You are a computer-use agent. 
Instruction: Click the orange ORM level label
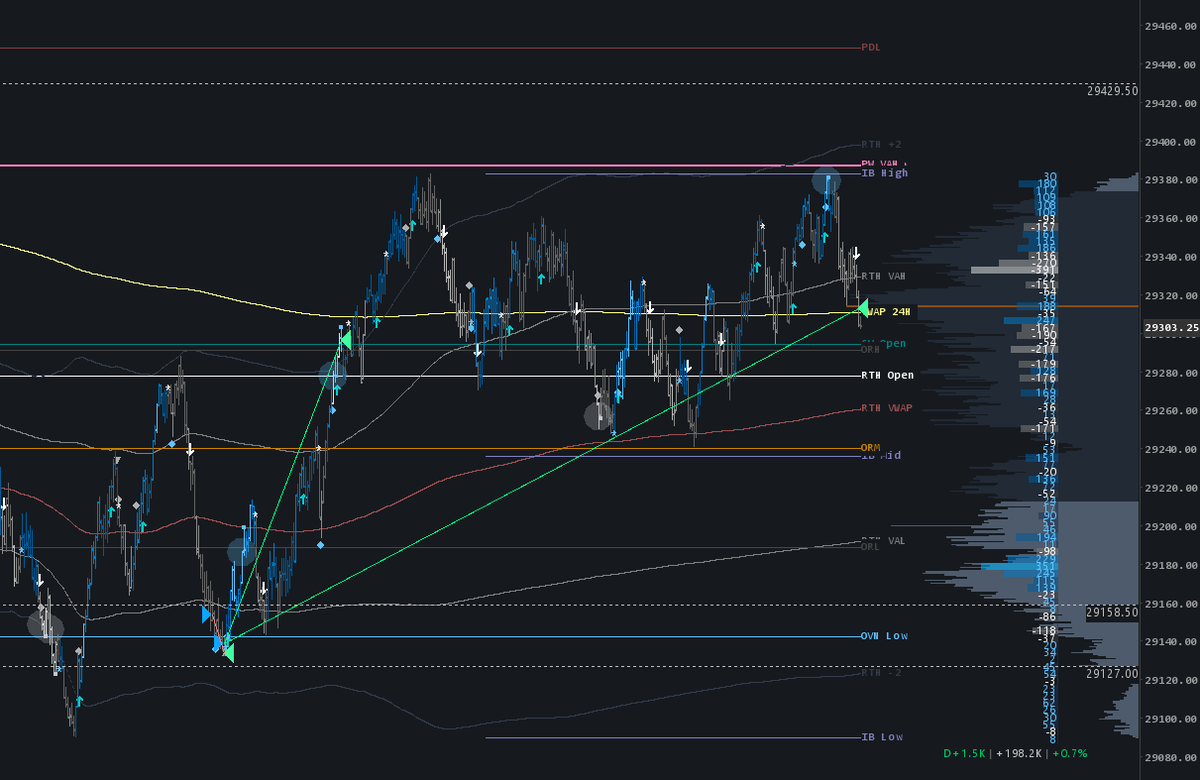[x=870, y=447]
